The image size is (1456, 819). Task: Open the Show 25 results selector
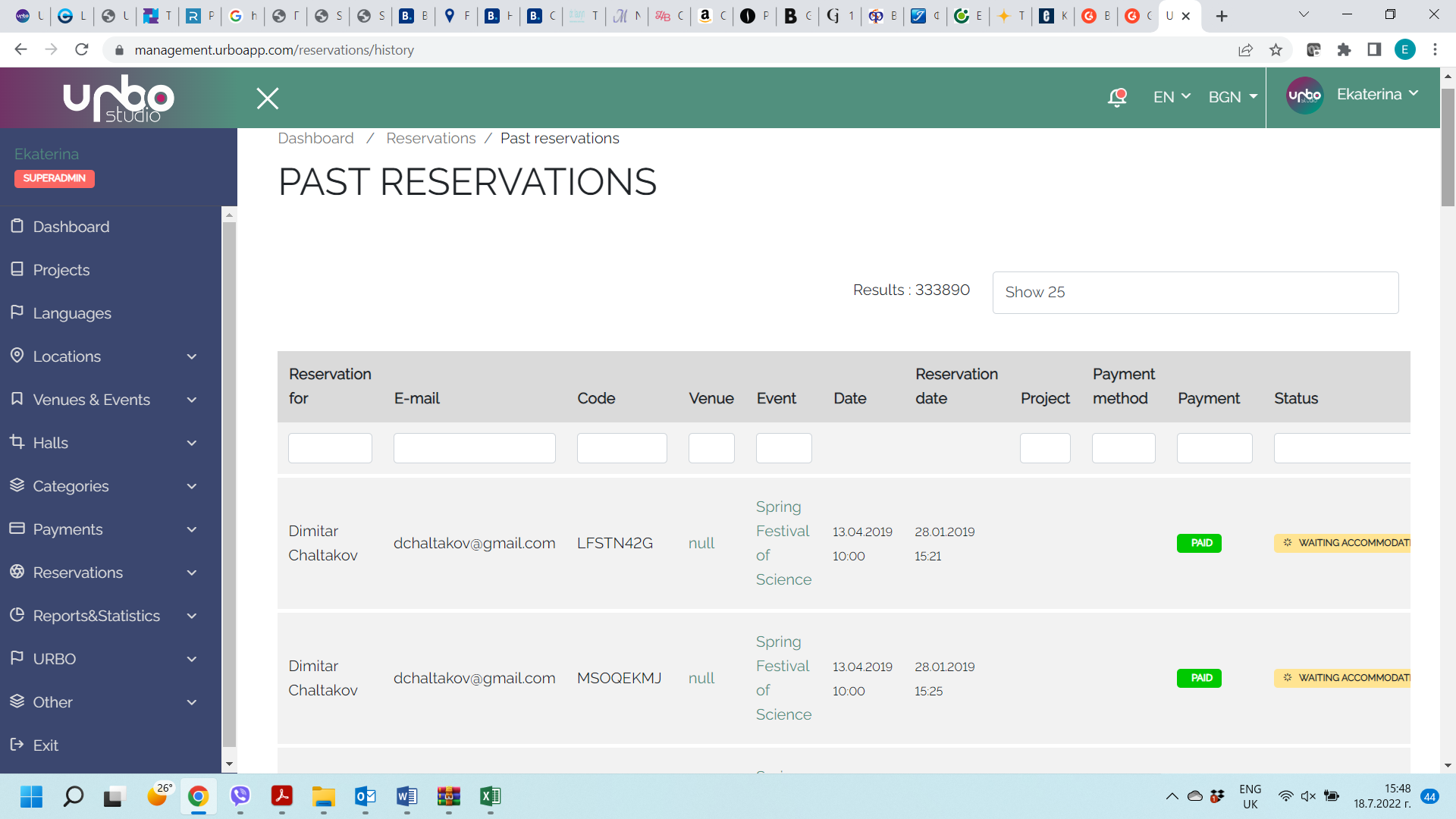(x=1195, y=293)
